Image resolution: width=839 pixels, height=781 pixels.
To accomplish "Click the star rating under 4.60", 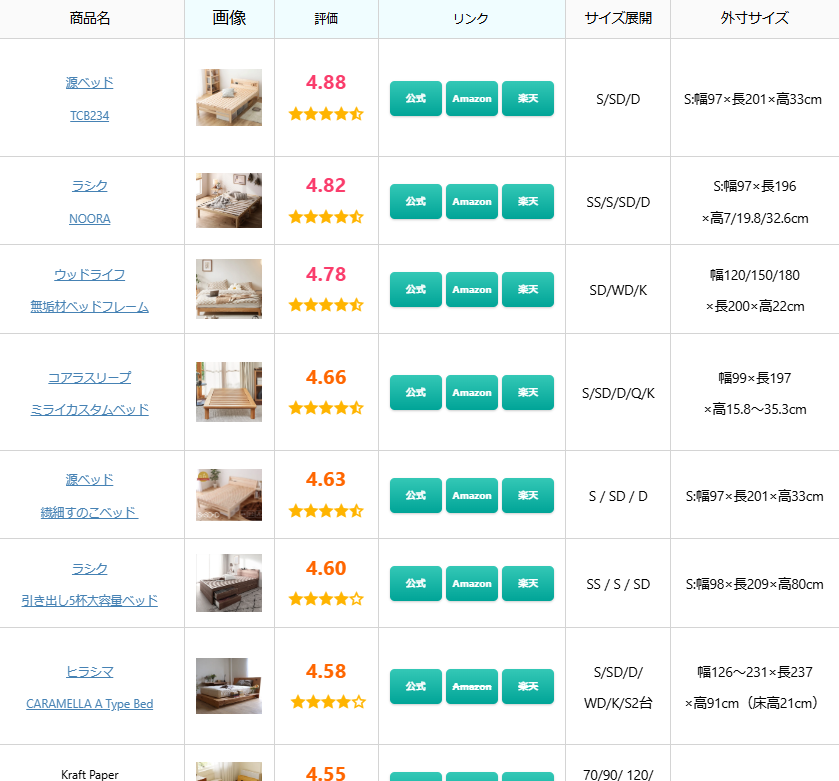I will pos(326,599).
